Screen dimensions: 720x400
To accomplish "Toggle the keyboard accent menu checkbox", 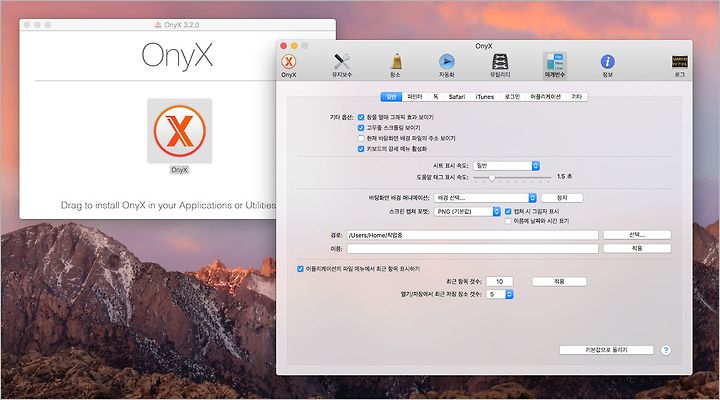I will coord(361,149).
